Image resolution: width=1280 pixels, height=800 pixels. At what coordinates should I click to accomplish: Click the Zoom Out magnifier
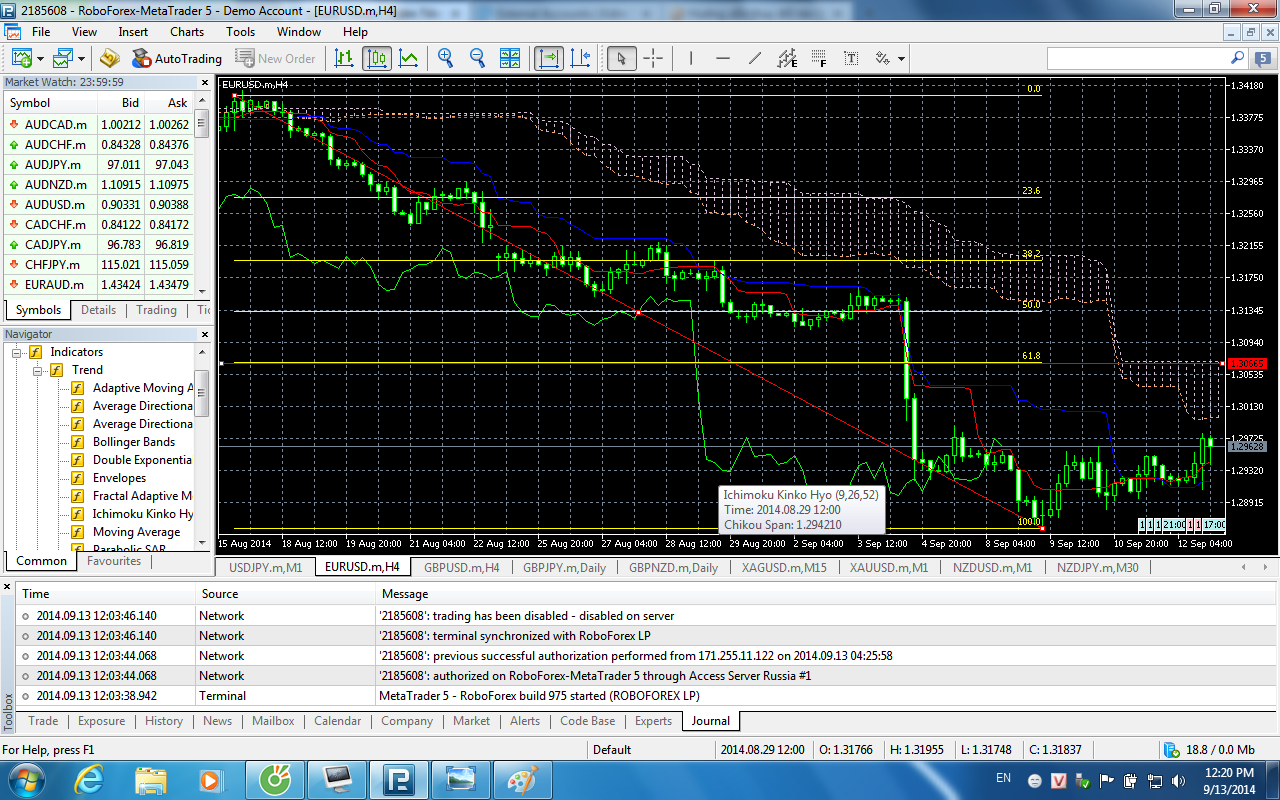(x=477, y=58)
